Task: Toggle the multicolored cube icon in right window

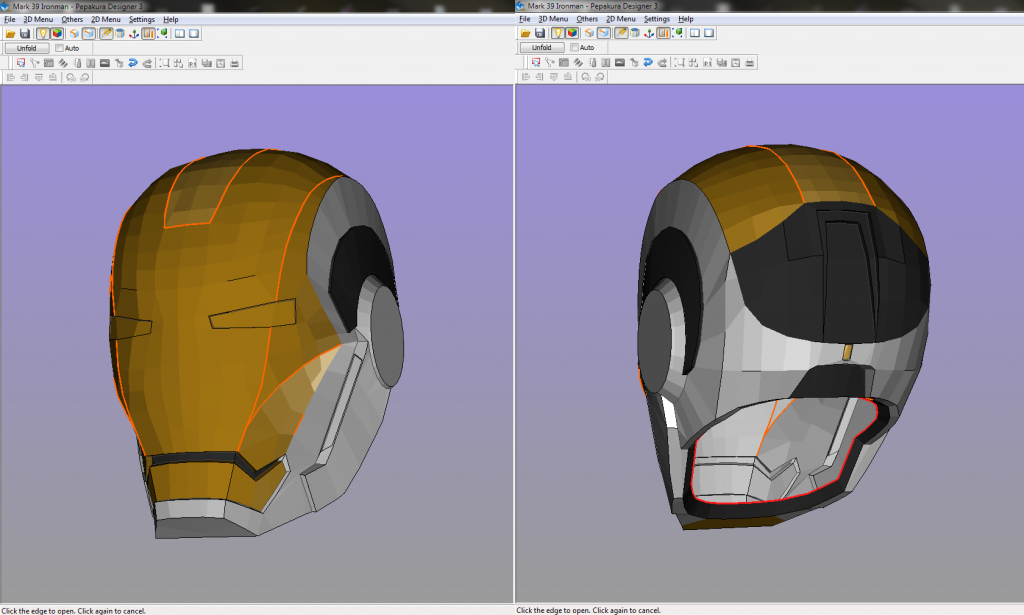Action: pyautogui.click(x=572, y=33)
